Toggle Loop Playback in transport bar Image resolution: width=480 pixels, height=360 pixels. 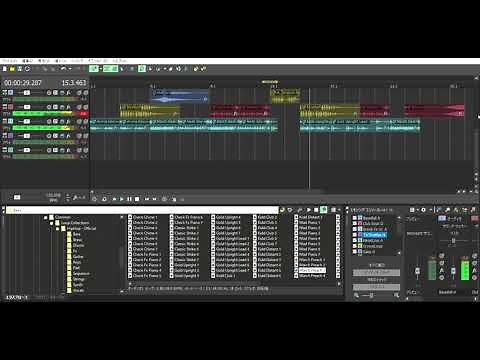click(x=104, y=199)
